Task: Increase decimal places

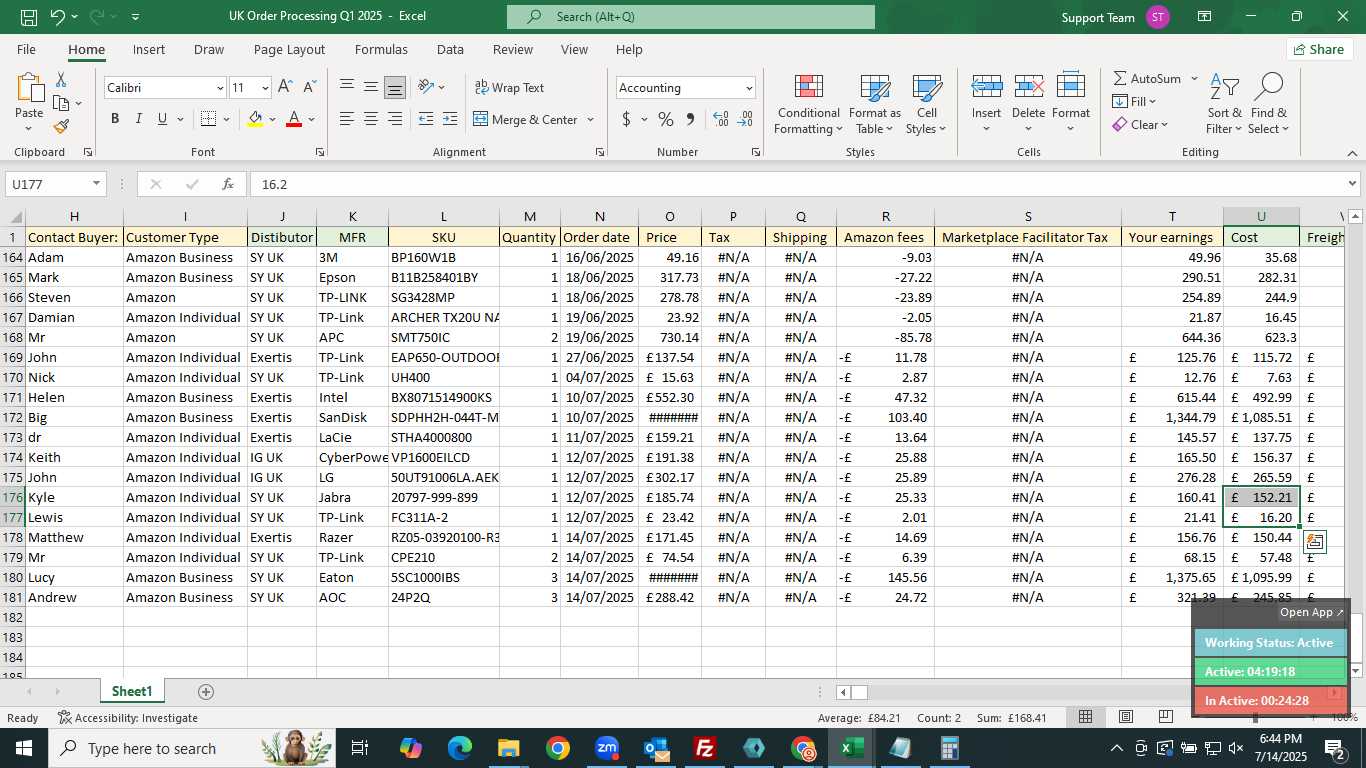Action: pyautogui.click(x=721, y=119)
